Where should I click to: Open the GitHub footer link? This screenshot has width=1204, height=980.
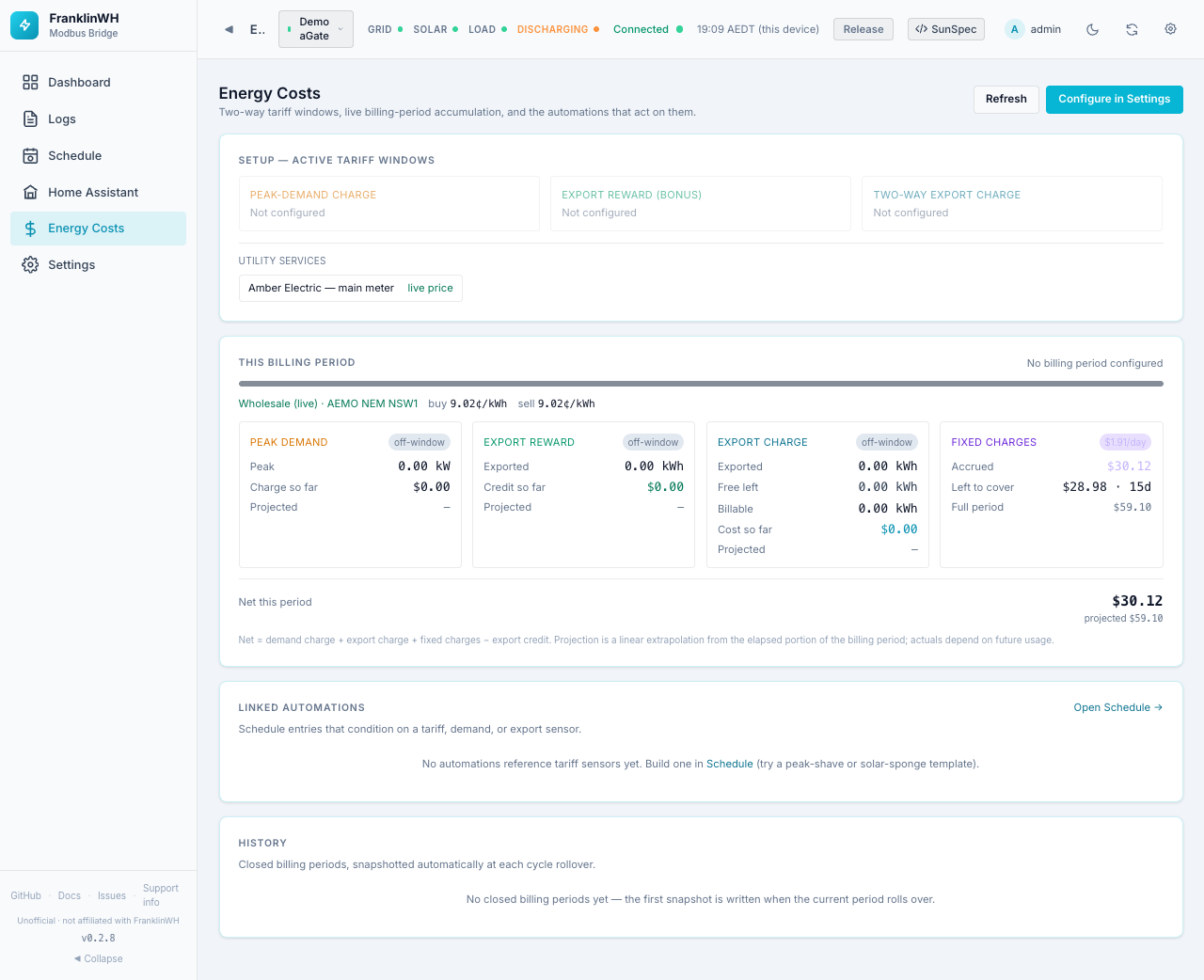pyautogui.click(x=26, y=895)
